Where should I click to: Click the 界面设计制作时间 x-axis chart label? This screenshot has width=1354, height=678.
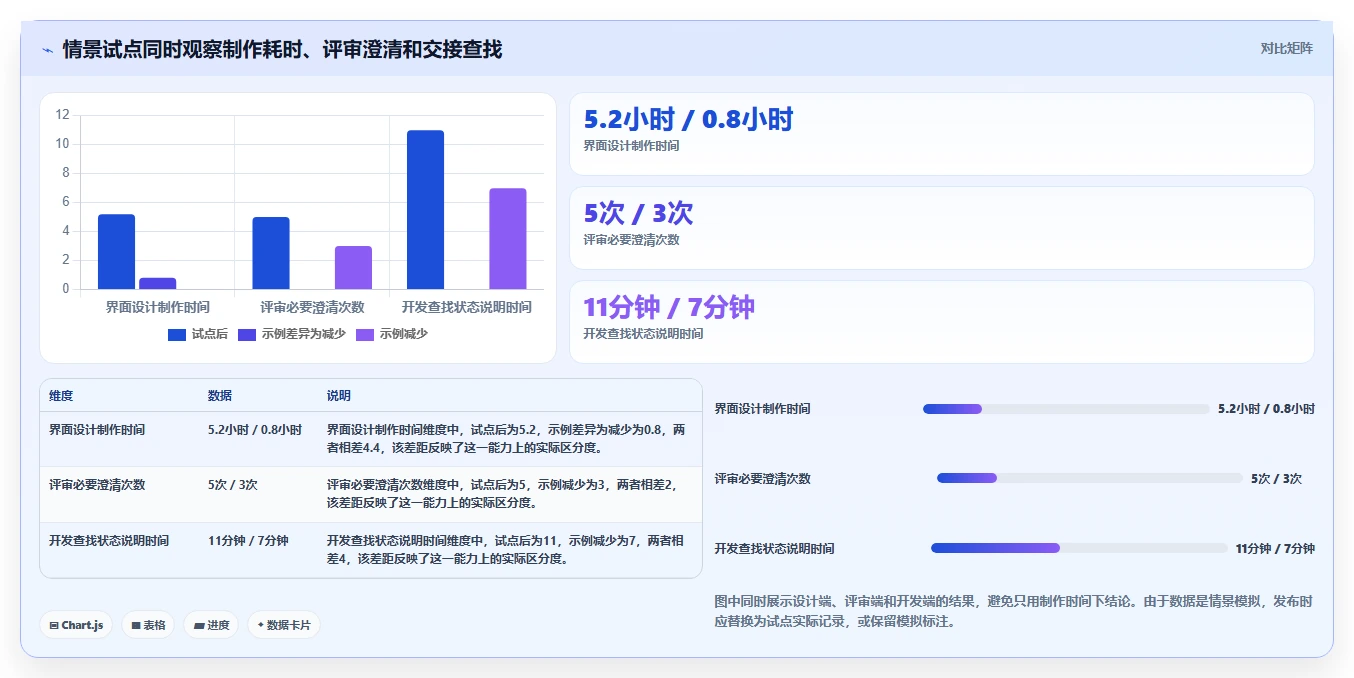[158, 307]
